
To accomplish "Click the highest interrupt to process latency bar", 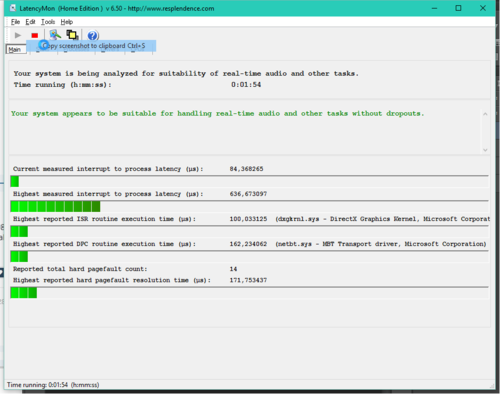I will pos(249,206).
